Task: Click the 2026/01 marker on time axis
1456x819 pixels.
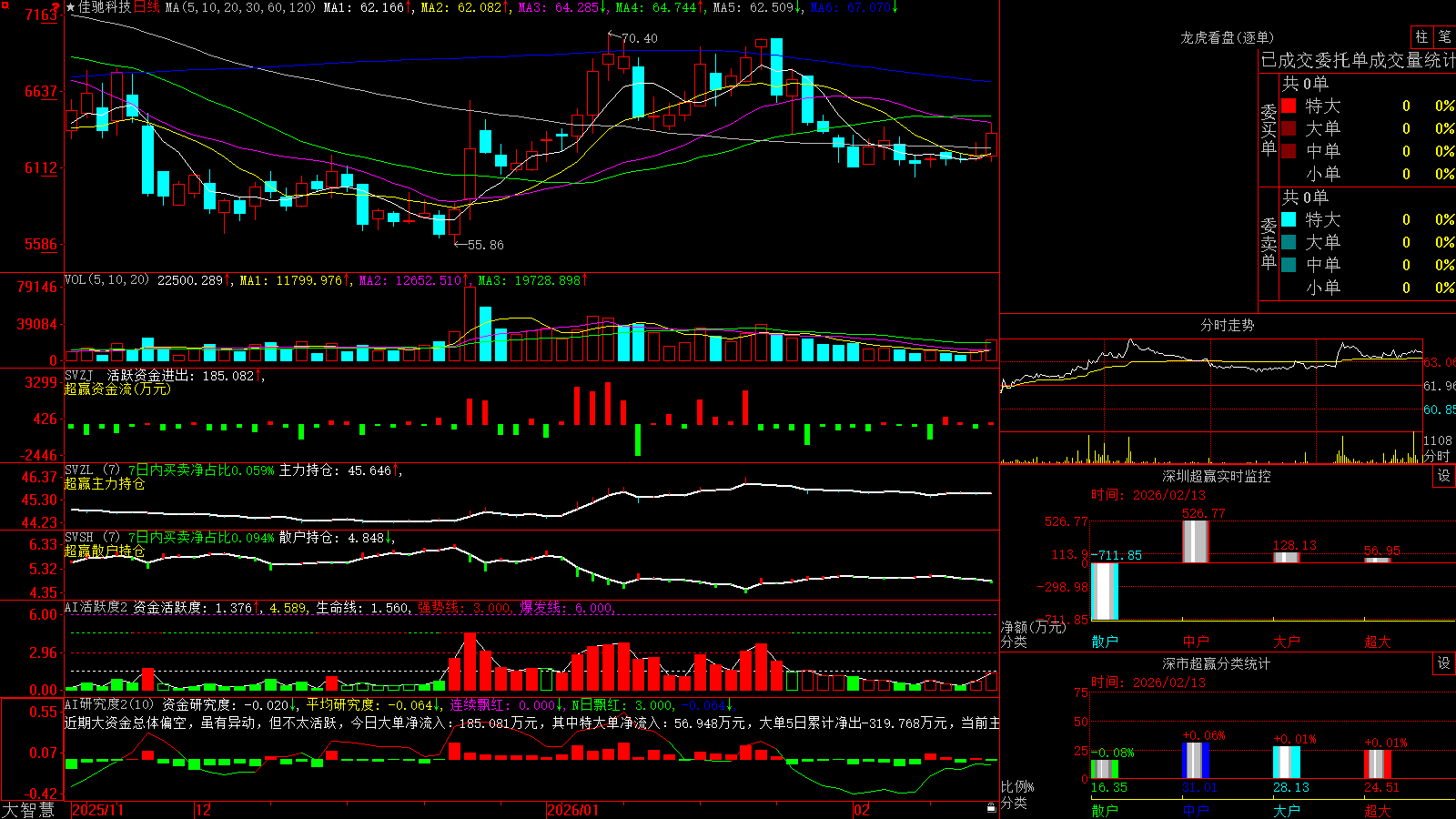Action: click(x=573, y=810)
